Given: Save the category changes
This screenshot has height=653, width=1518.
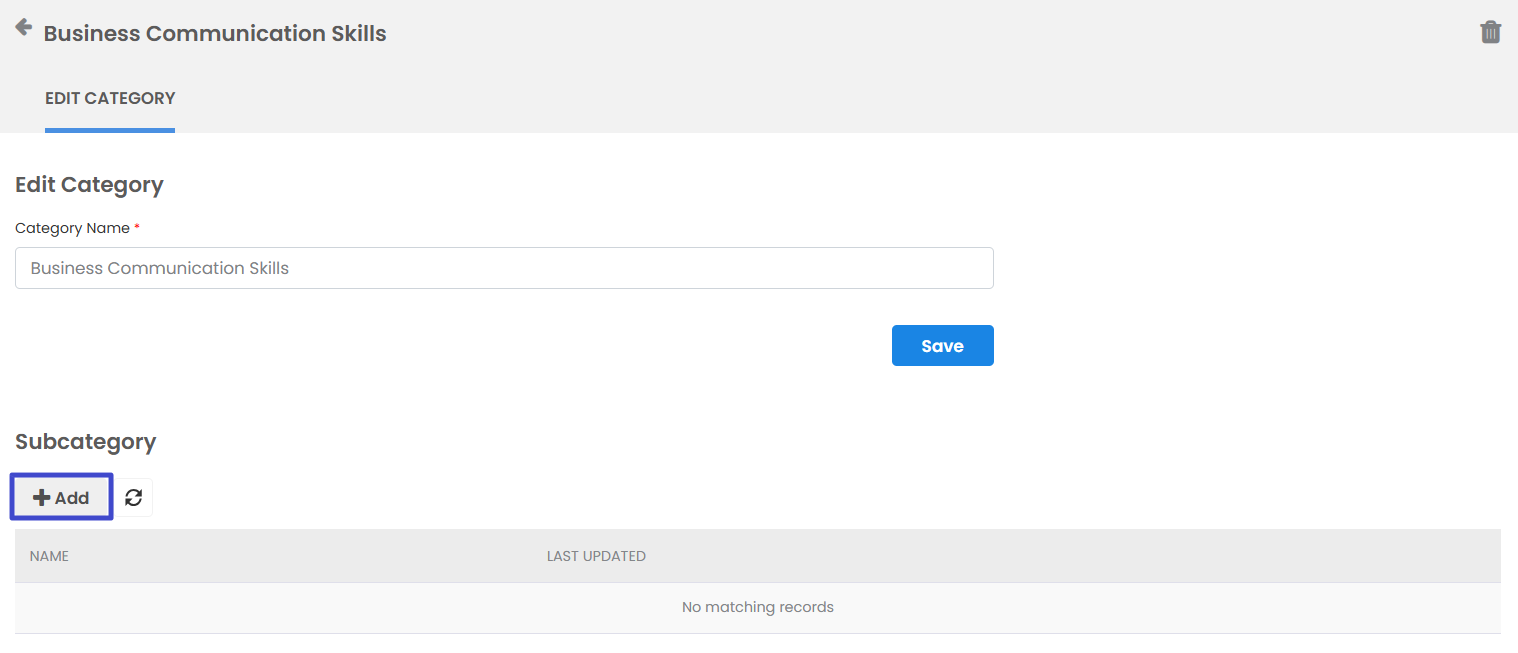Looking at the screenshot, I should pos(942,346).
